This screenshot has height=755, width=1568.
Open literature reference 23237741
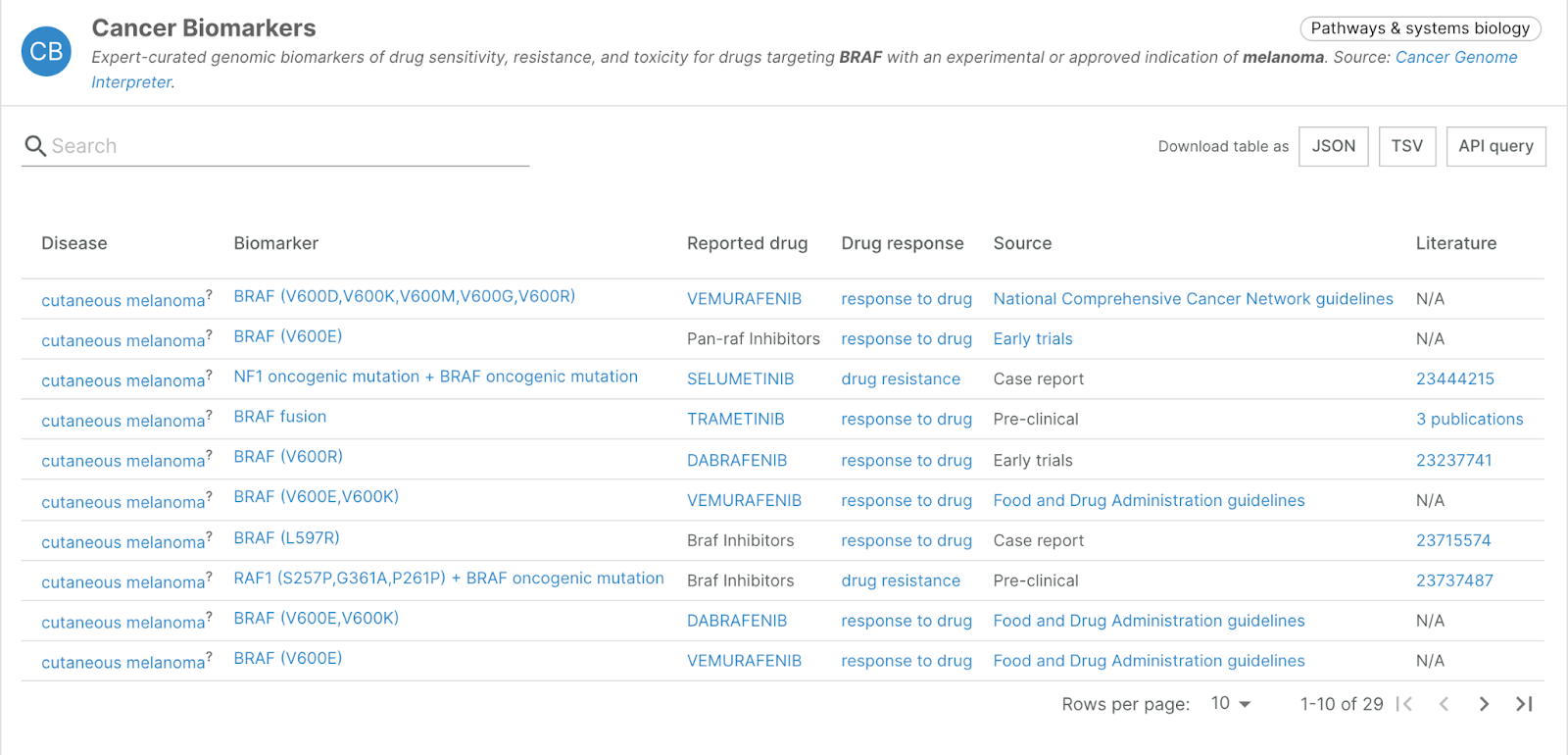click(x=1453, y=461)
